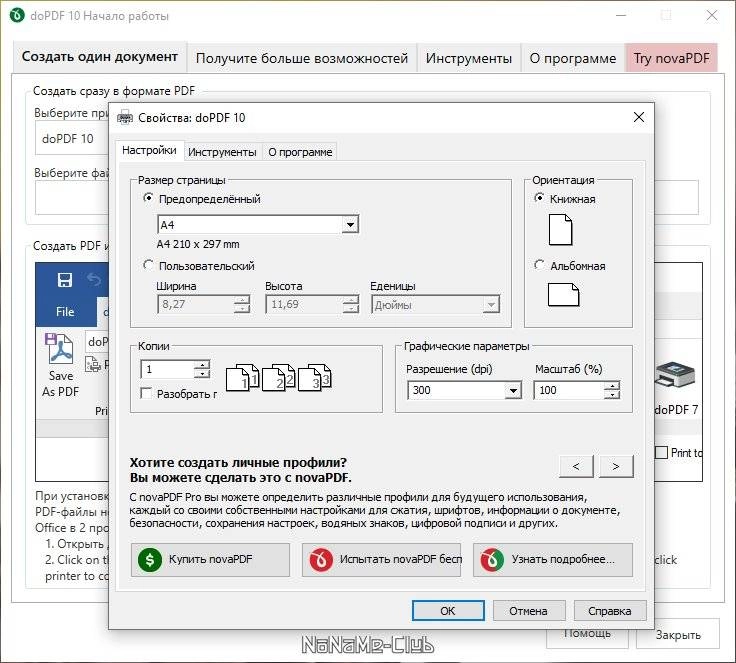This screenshot has width=736, height=663.
Task: Increase the Высота height value
Action: tap(351, 300)
